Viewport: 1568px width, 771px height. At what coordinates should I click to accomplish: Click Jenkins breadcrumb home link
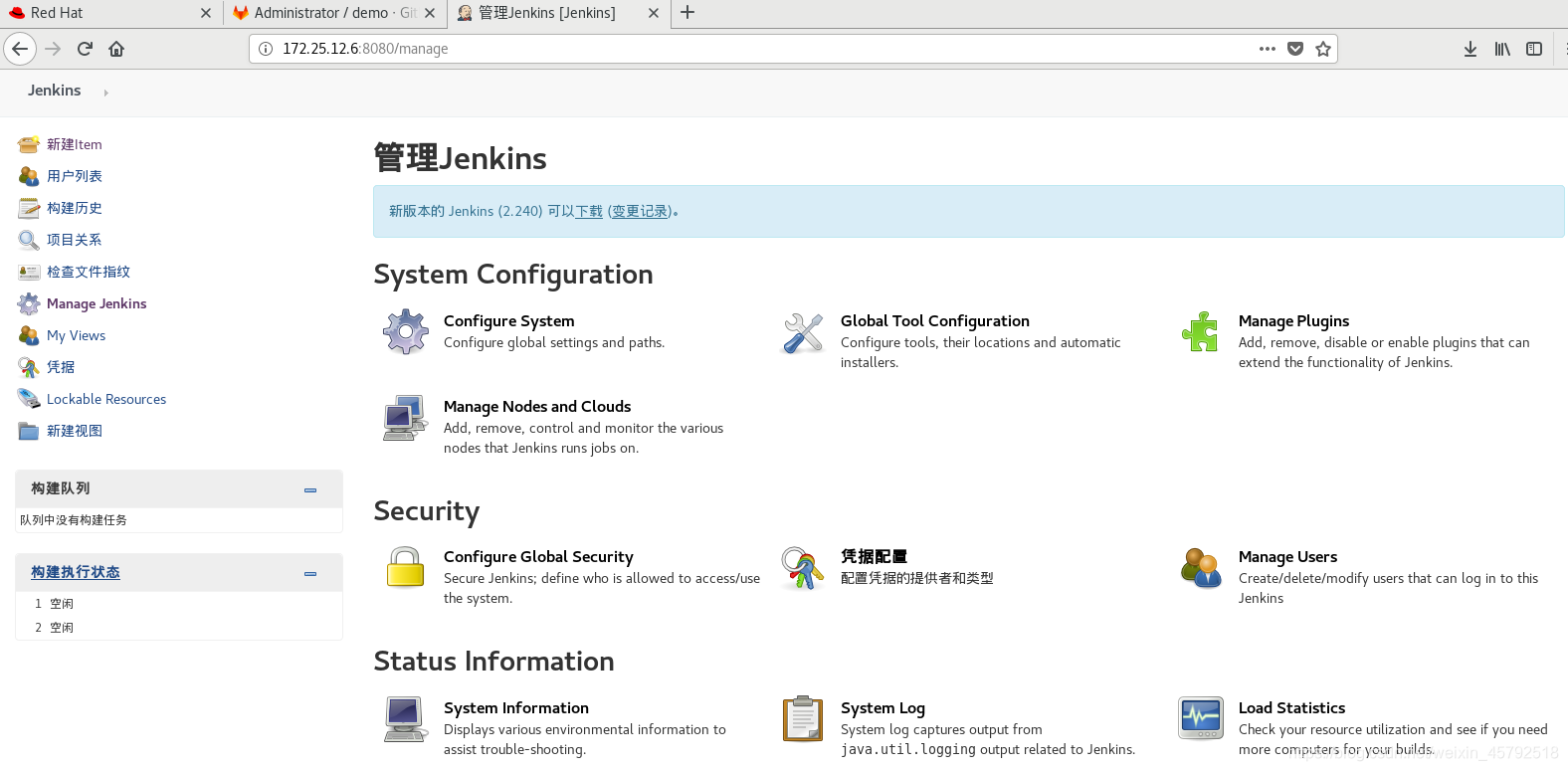click(55, 91)
